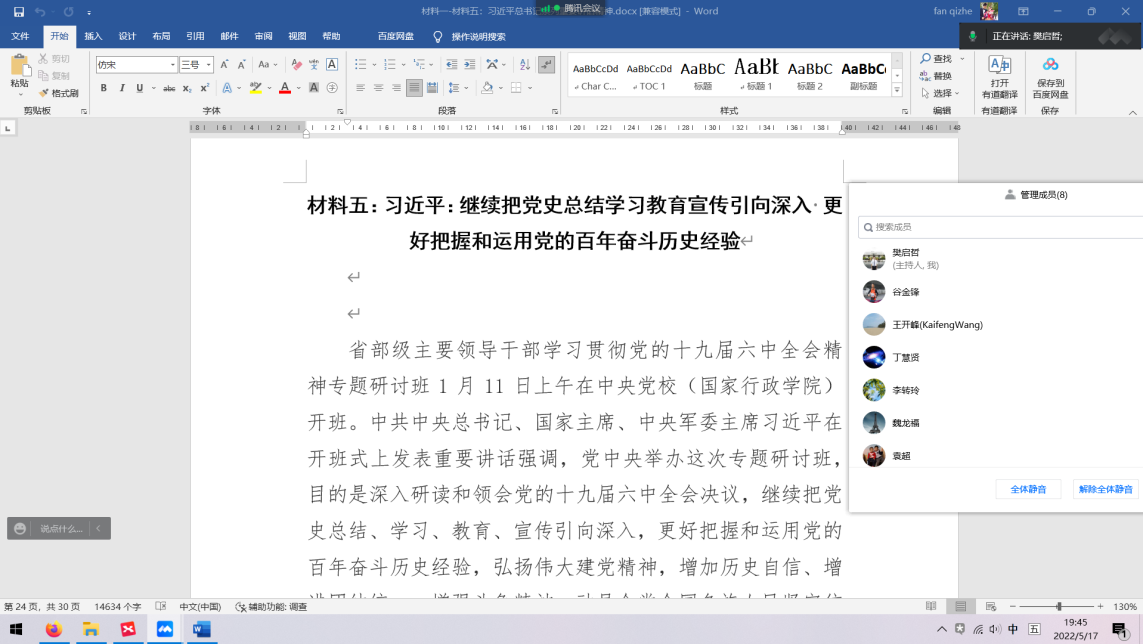This screenshot has width=1143, height=644.
Task: Click the subscript icon
Action: [x=187, y=88]
